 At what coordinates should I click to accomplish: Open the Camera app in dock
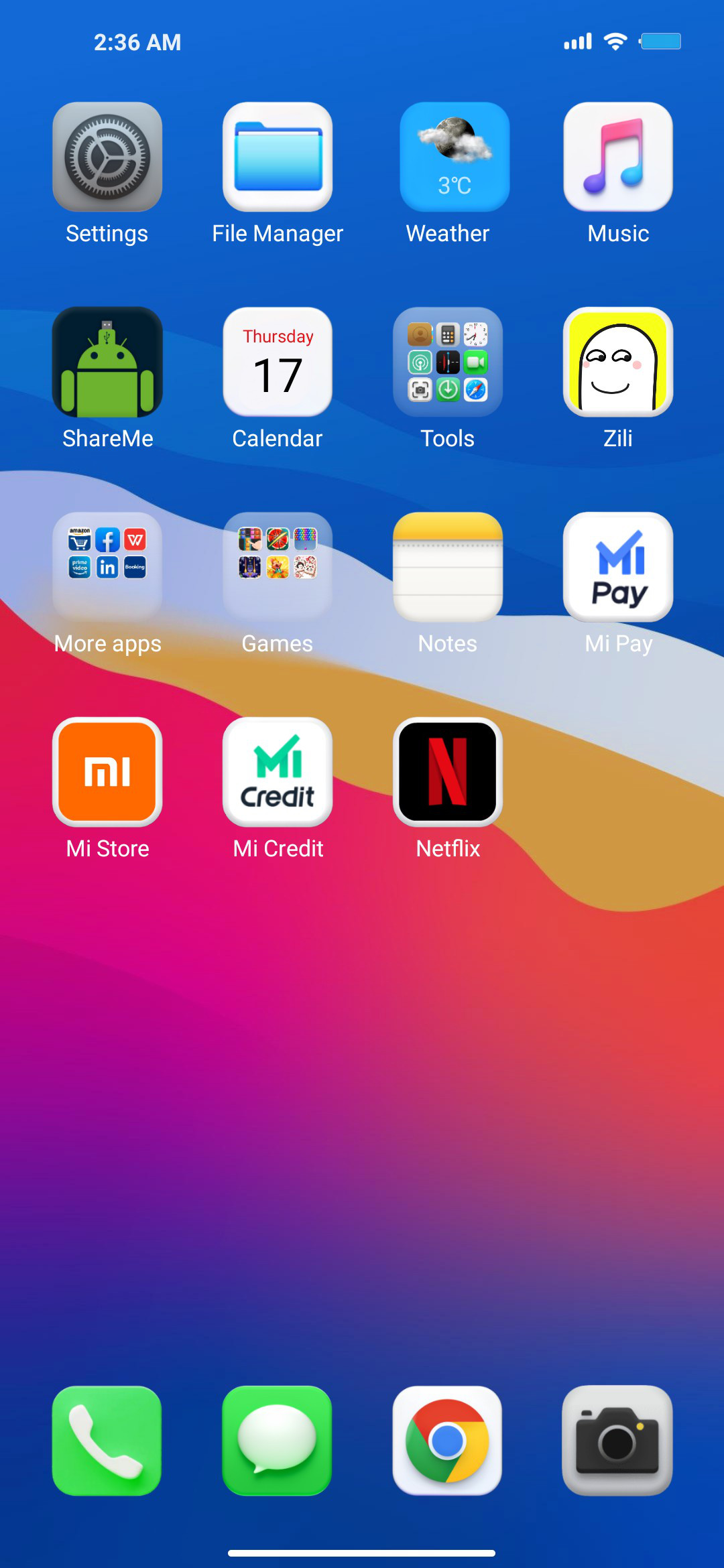(618, 1441)
